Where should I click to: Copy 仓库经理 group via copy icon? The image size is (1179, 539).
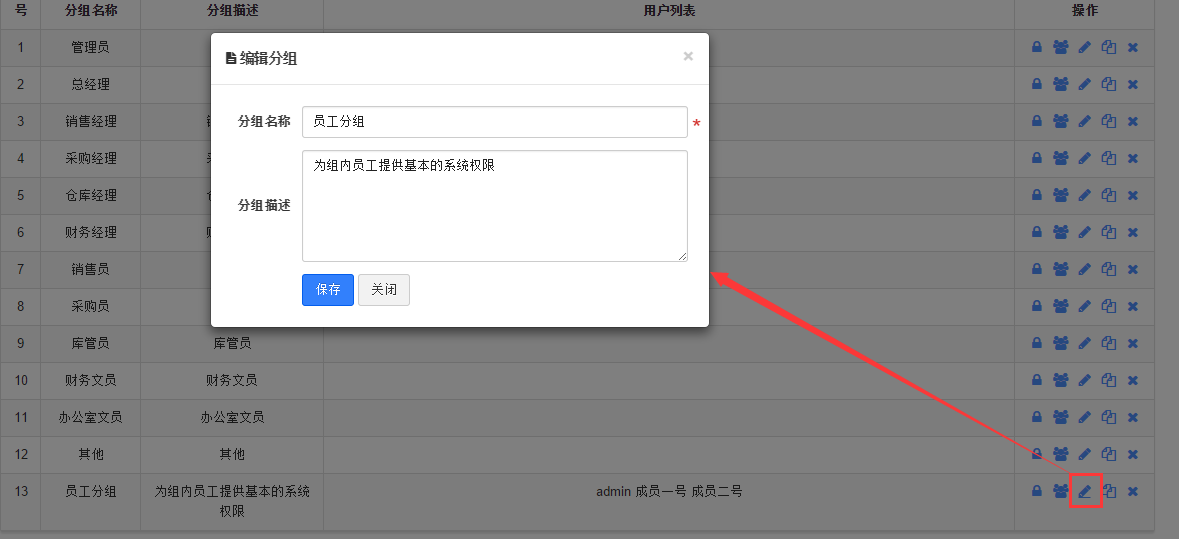1108,195
